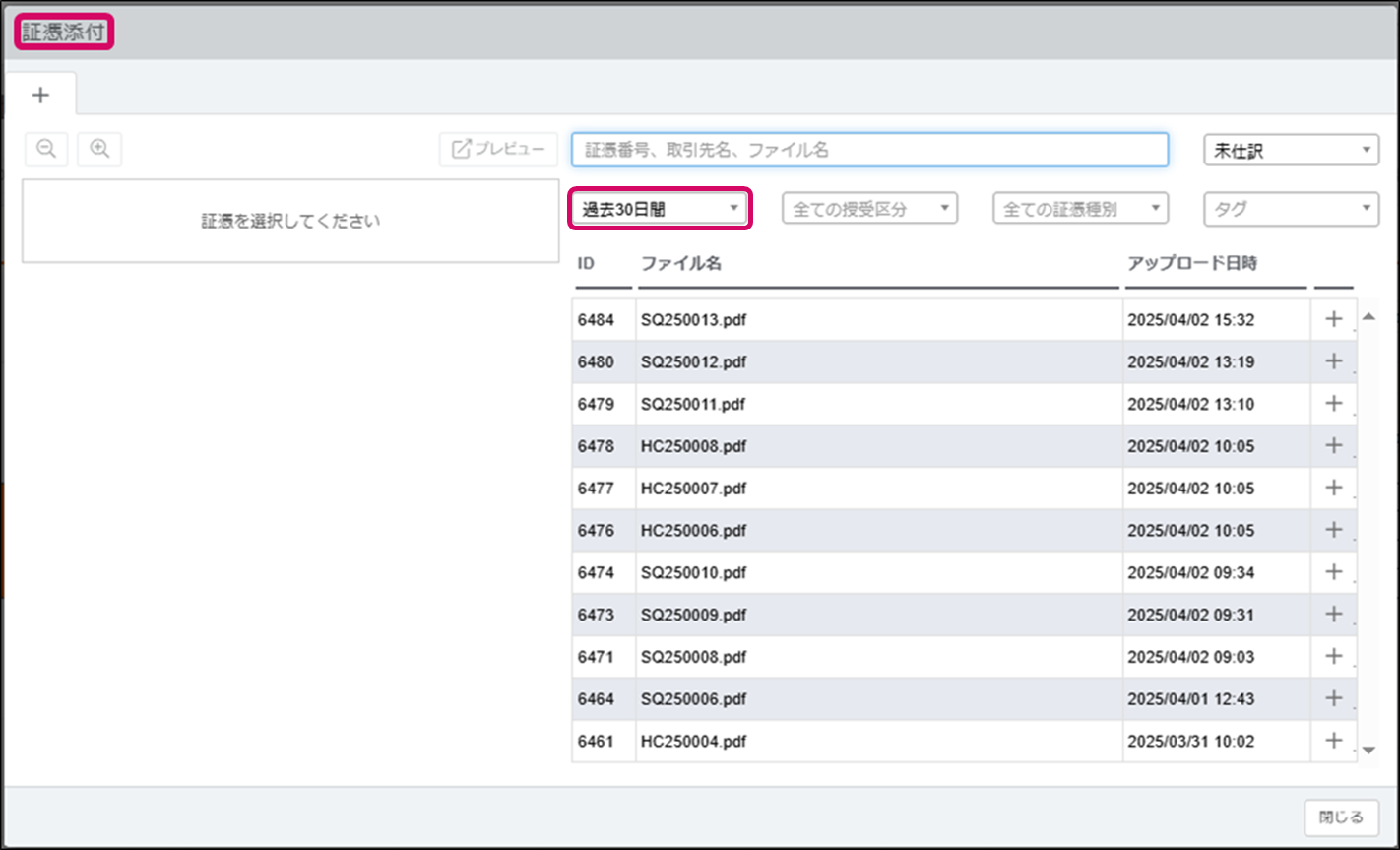Image resolution: width=1400 pixels, height=850 pixels.
Task: Click the list scrollbar down arrow
Action: click(x=1368, y=751)
